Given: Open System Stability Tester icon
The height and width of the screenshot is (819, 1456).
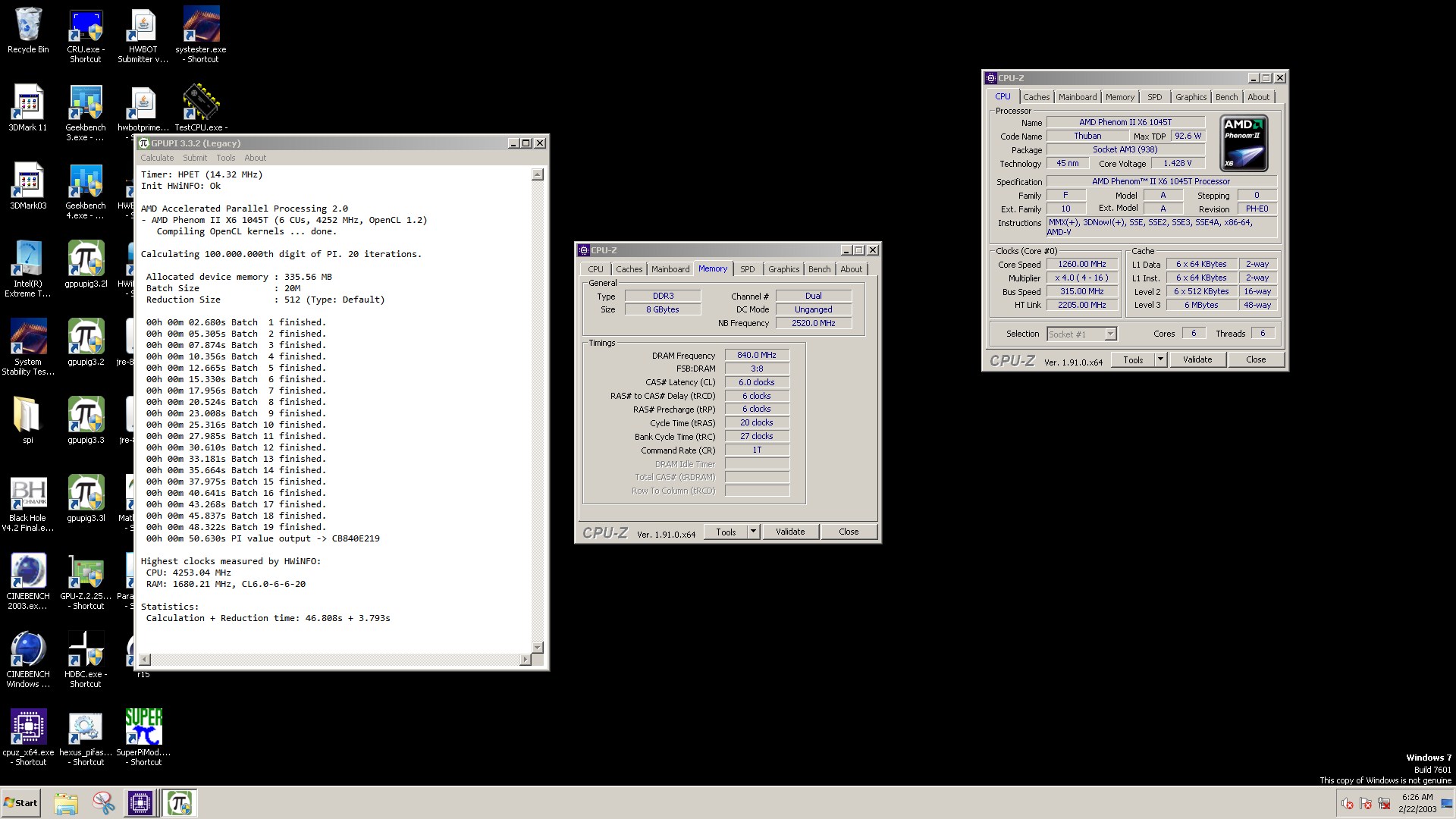Looking at the screenshot, I should (28, 347).
